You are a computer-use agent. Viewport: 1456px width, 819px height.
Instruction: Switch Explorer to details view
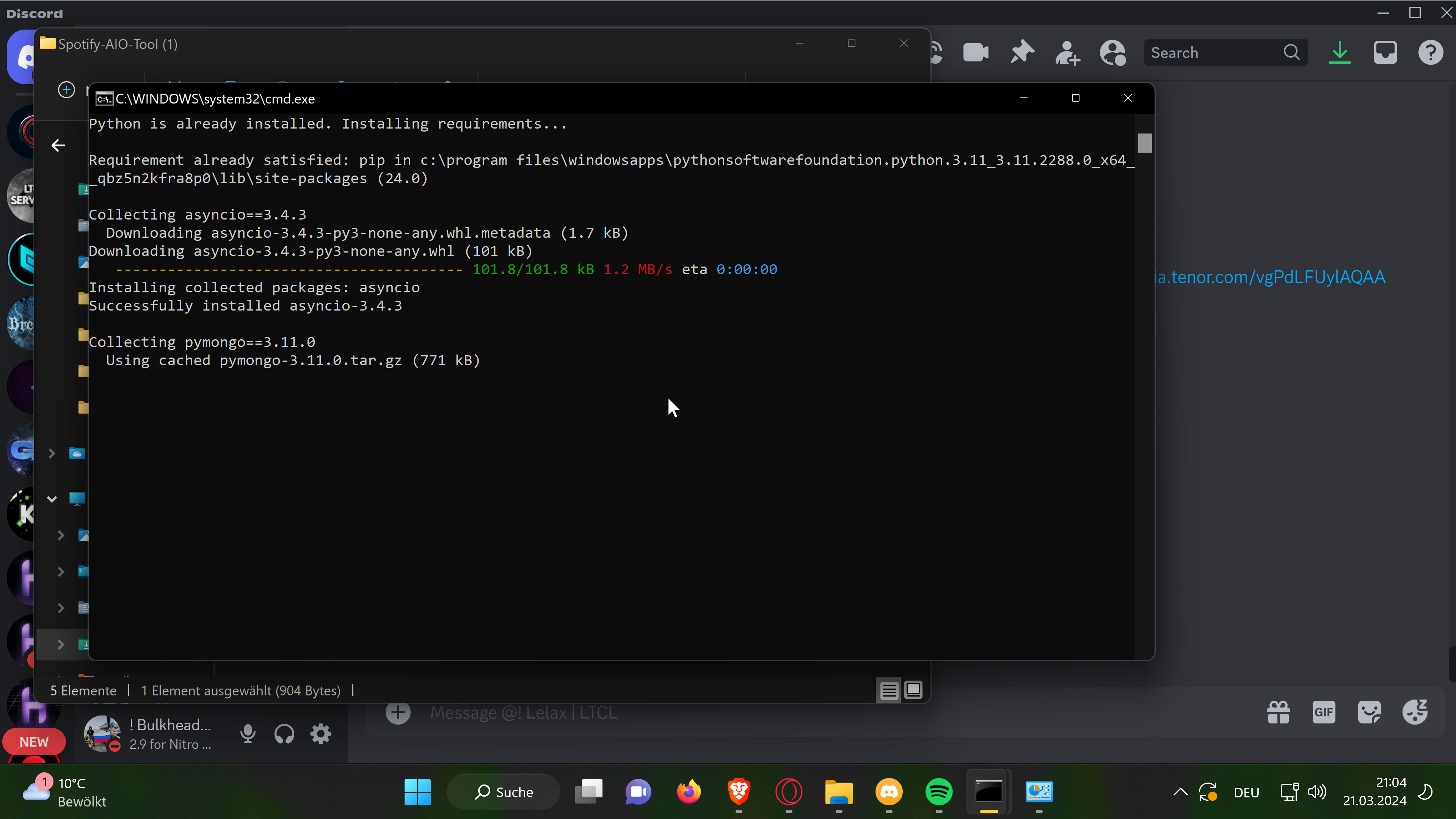[x=888, y=690]
